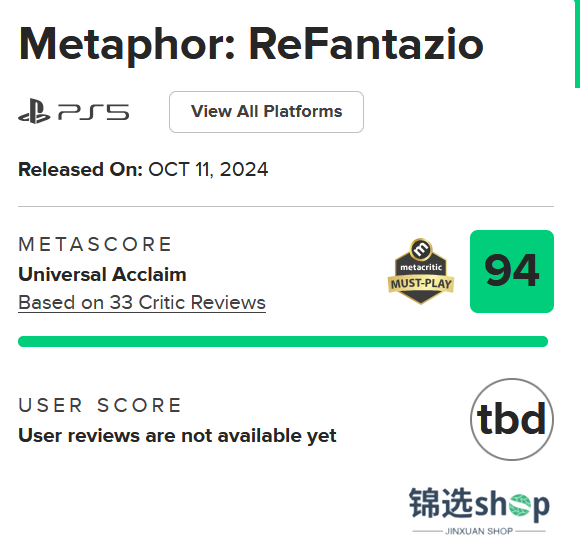This screenshot has width=580, height=536.
Task: Open View All Platforms button
Action: click(x=266, y=112)
